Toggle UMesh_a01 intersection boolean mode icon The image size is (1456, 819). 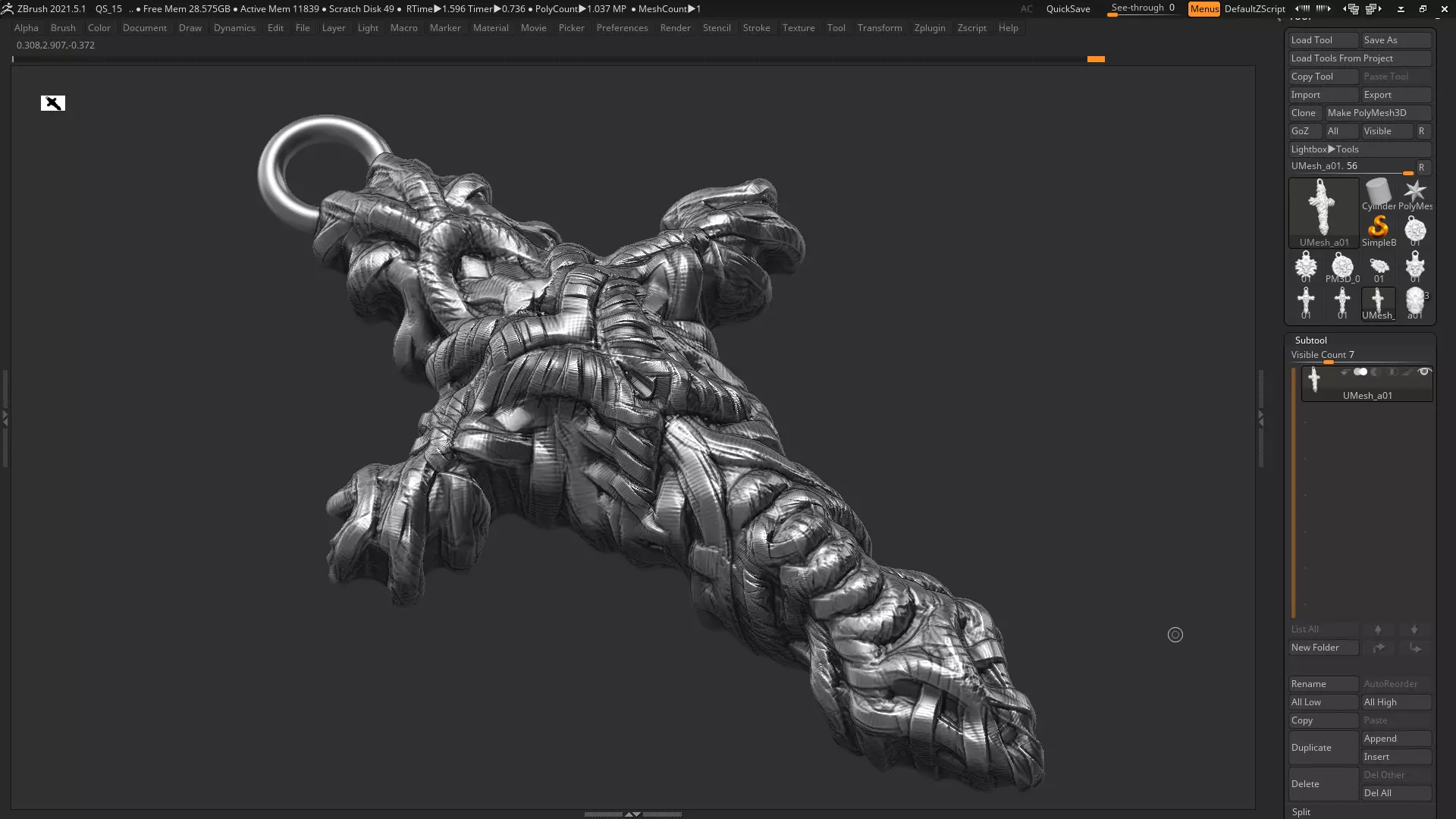tap(1392, 372)
